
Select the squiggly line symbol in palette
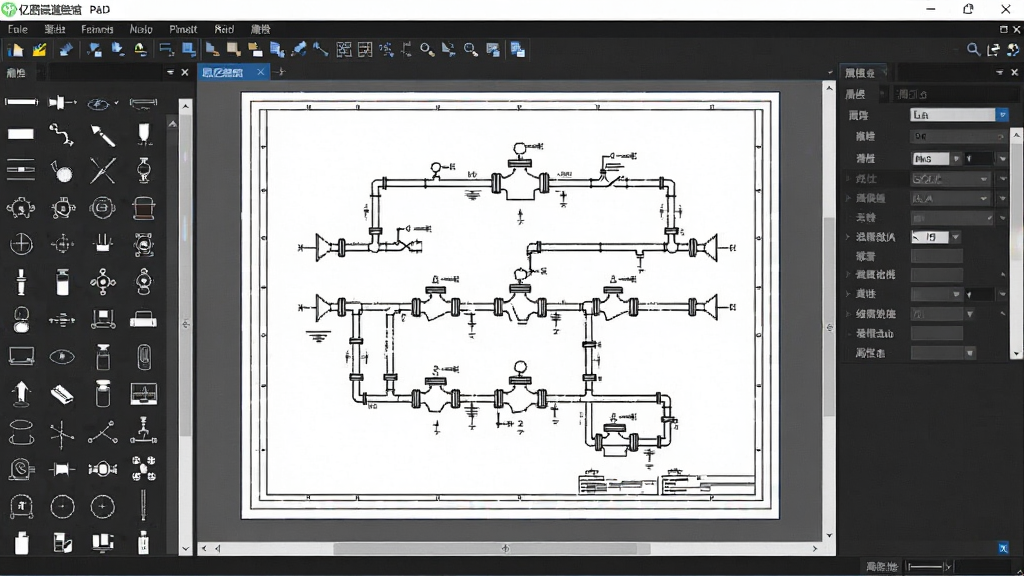[x=62, y=135]
